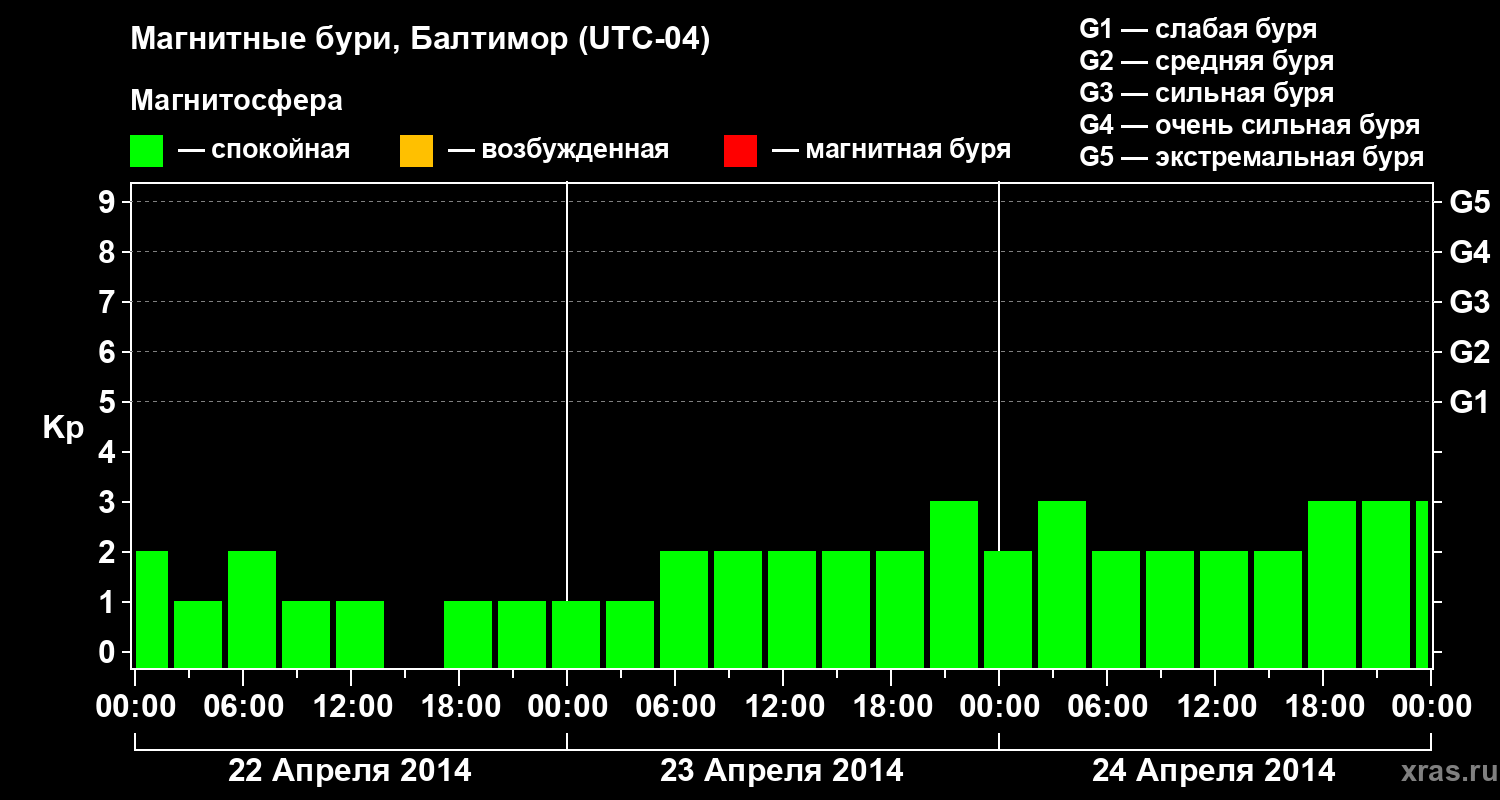Click the '18:00' time label under 22 April
This screenshot has width=1500, height=800.
tap(459, 707)
